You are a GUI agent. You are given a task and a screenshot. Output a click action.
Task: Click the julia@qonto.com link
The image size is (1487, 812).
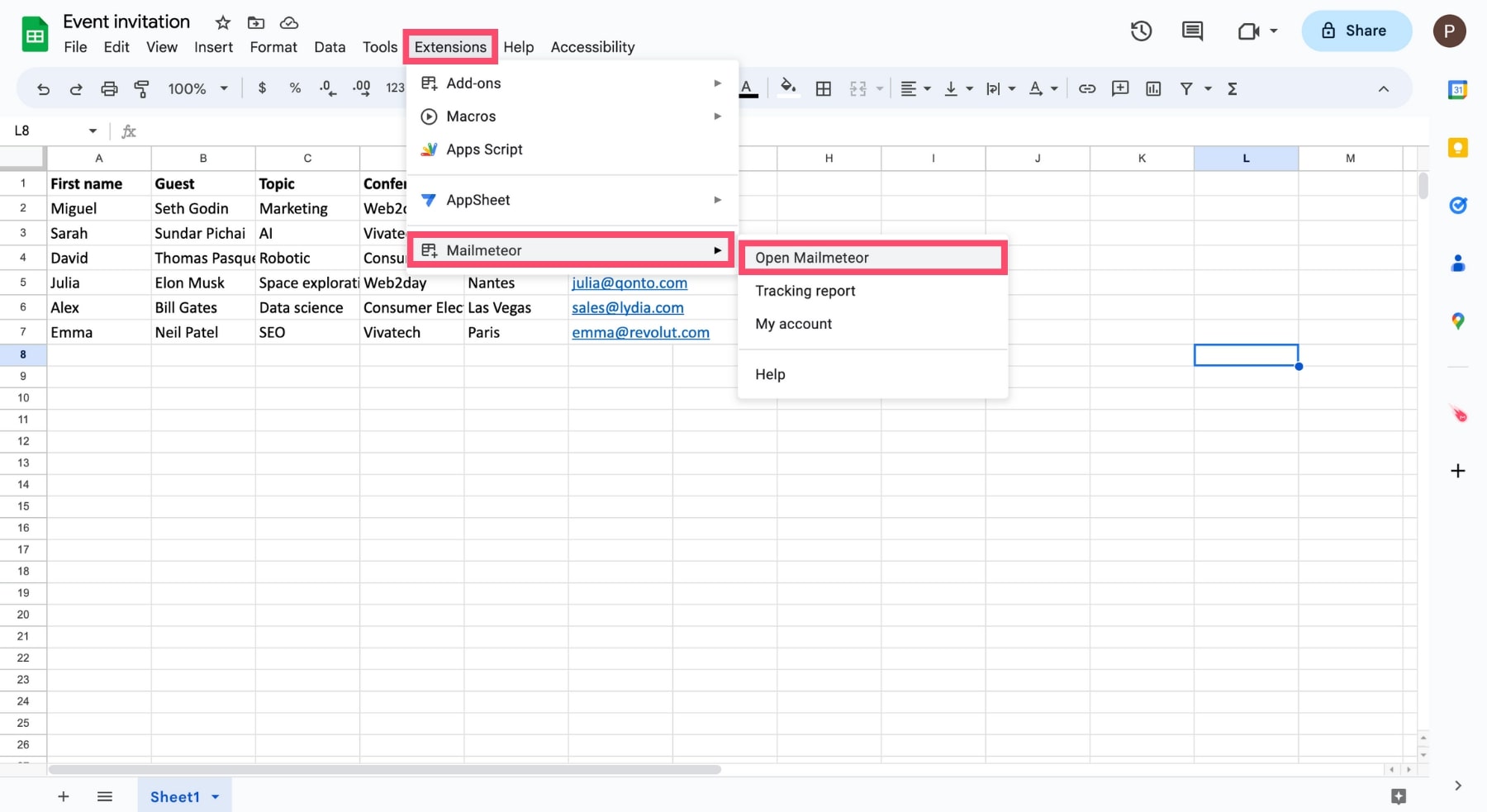tap(629, 283)
